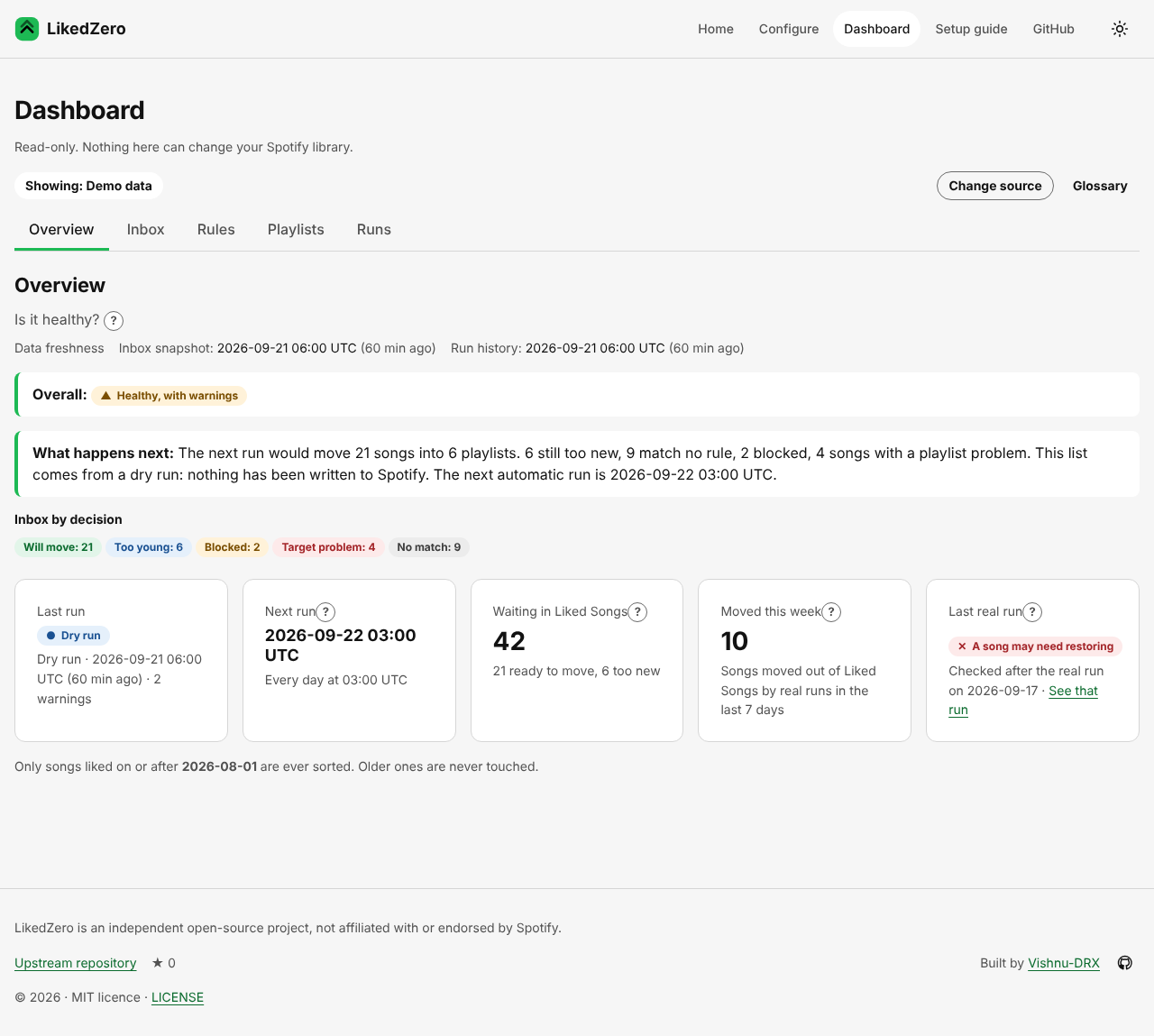Click the warning triangle in Healthy badge
Screen dimensions: 1154x1036
[105, 395]
